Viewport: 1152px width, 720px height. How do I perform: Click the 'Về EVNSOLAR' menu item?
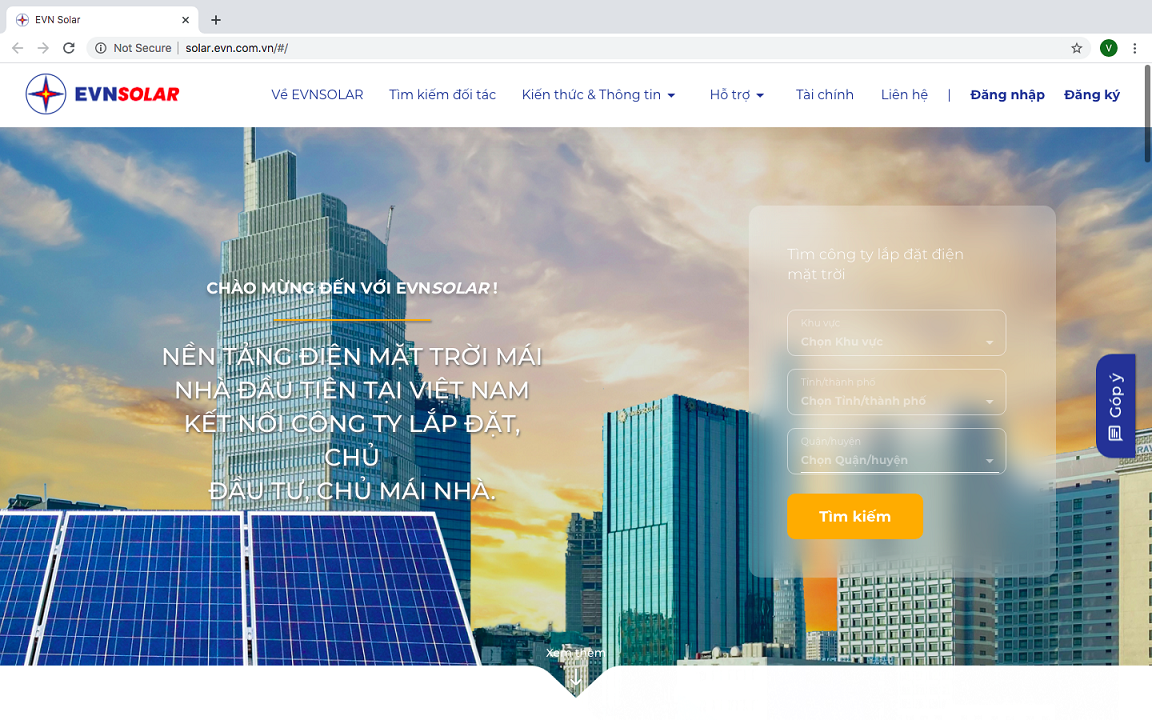pos(317,94)
